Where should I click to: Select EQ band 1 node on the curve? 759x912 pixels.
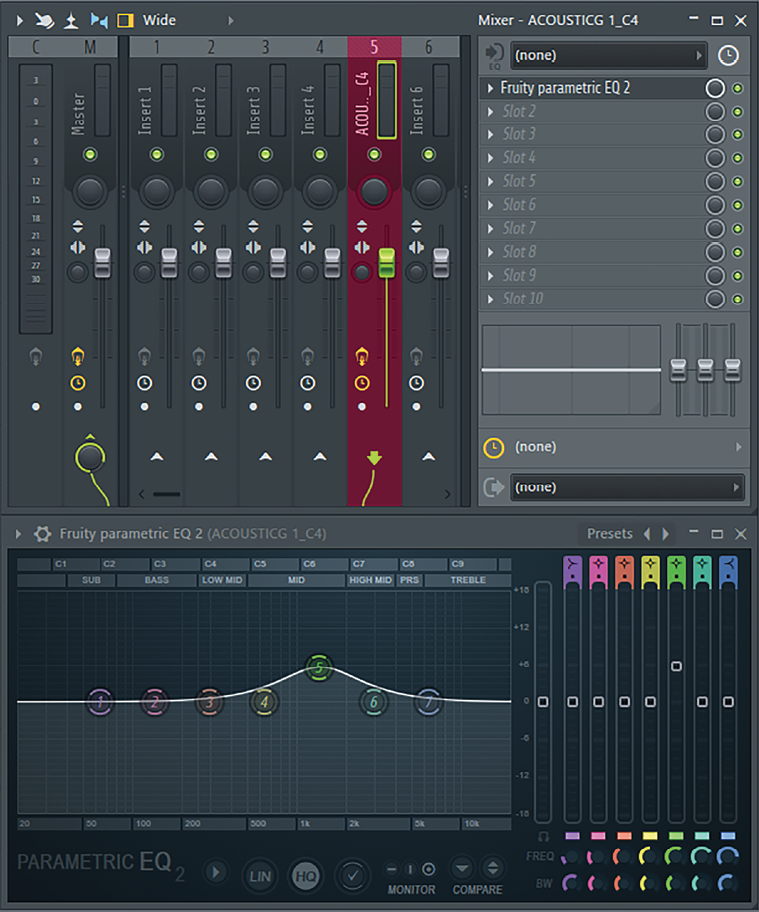pyautogui.click(x=100, y=701)
